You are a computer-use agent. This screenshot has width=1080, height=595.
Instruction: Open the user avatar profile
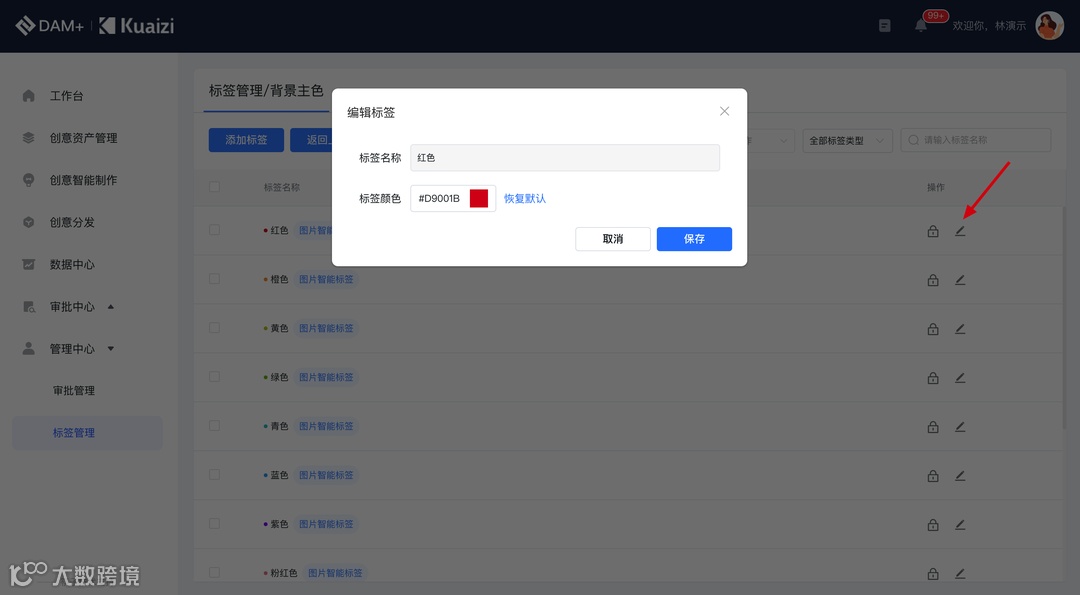coord(1050,26)
